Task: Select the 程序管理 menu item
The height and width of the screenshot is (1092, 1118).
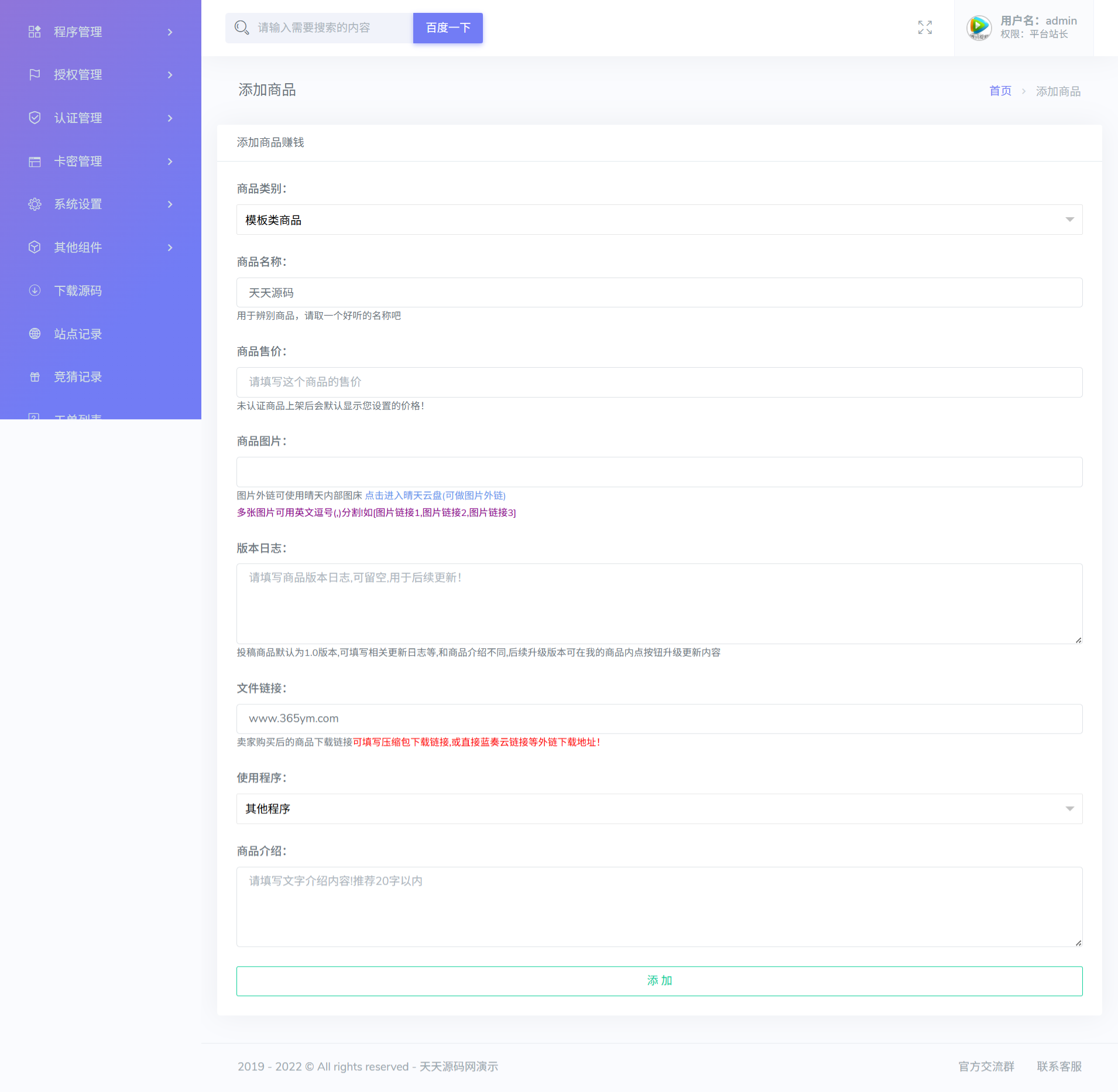Action: click(78, 32)
